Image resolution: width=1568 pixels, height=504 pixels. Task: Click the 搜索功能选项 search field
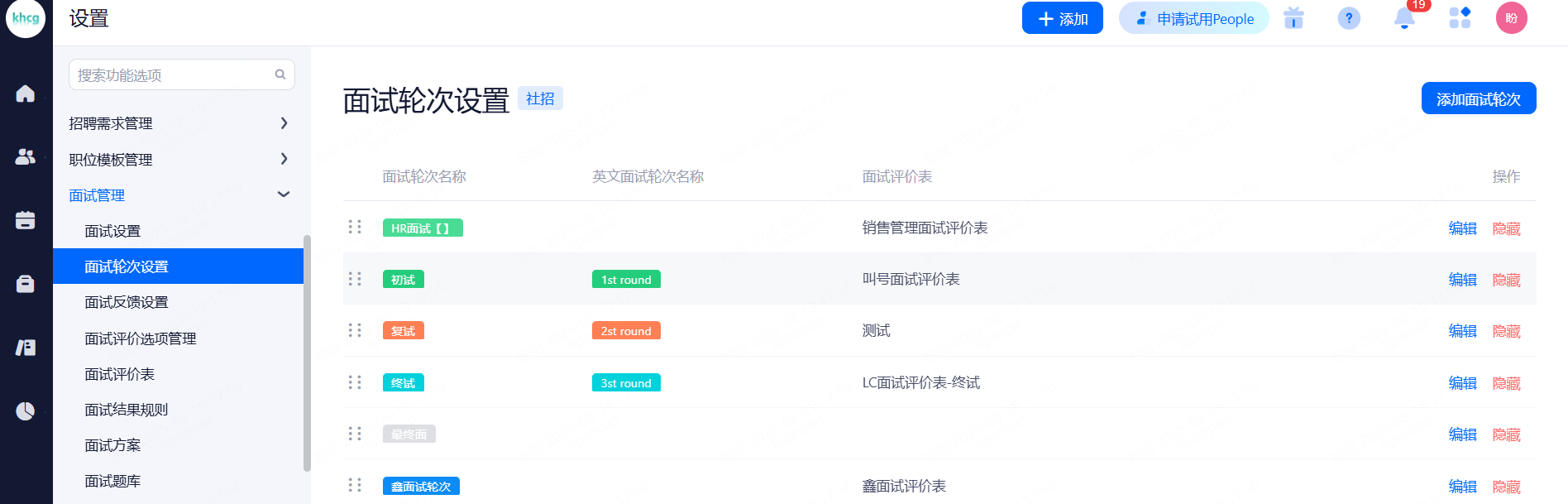point(174,75)
